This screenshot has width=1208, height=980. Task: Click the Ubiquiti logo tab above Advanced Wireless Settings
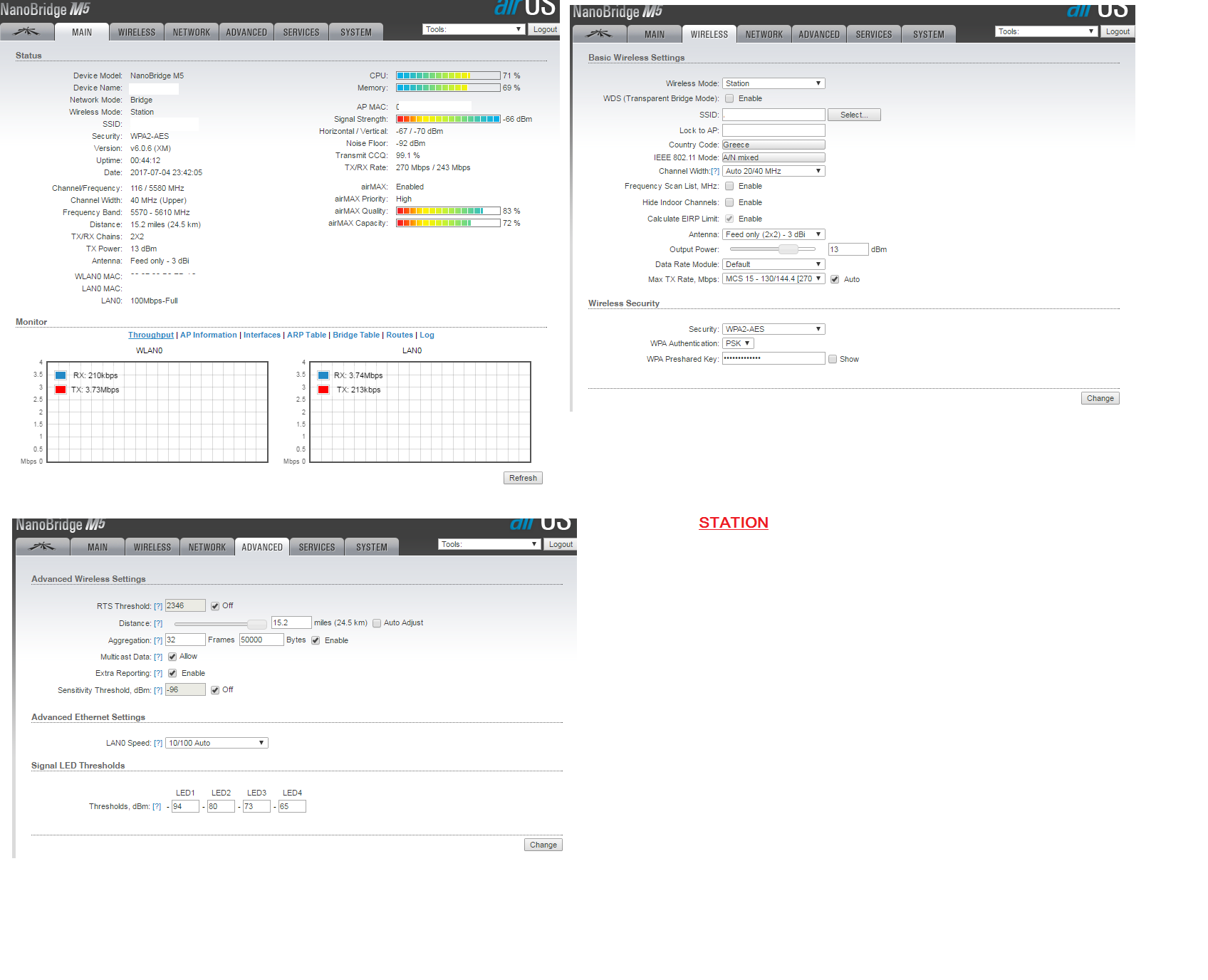42,547
